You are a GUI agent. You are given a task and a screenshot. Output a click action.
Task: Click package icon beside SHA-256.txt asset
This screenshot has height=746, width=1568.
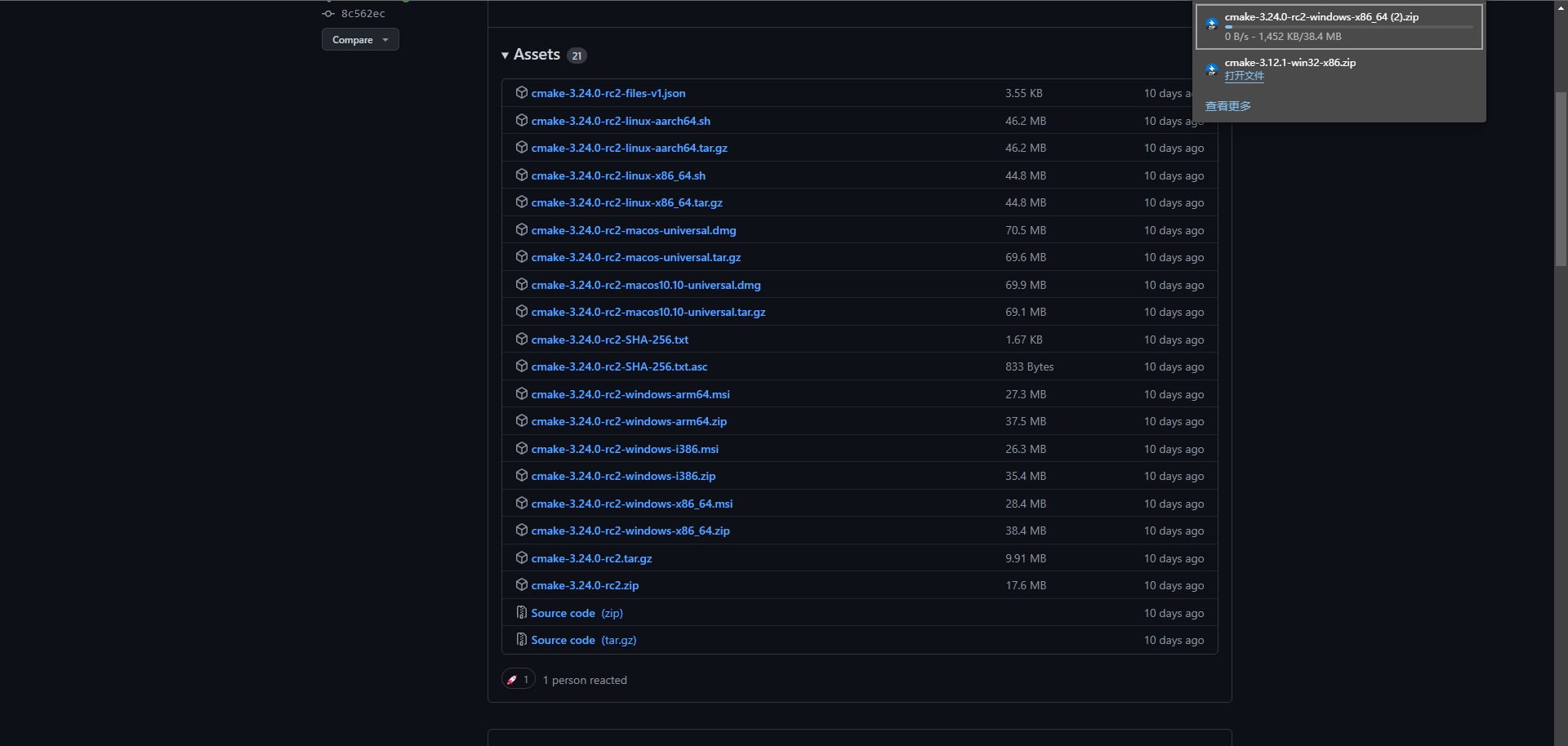pos(522,339)
